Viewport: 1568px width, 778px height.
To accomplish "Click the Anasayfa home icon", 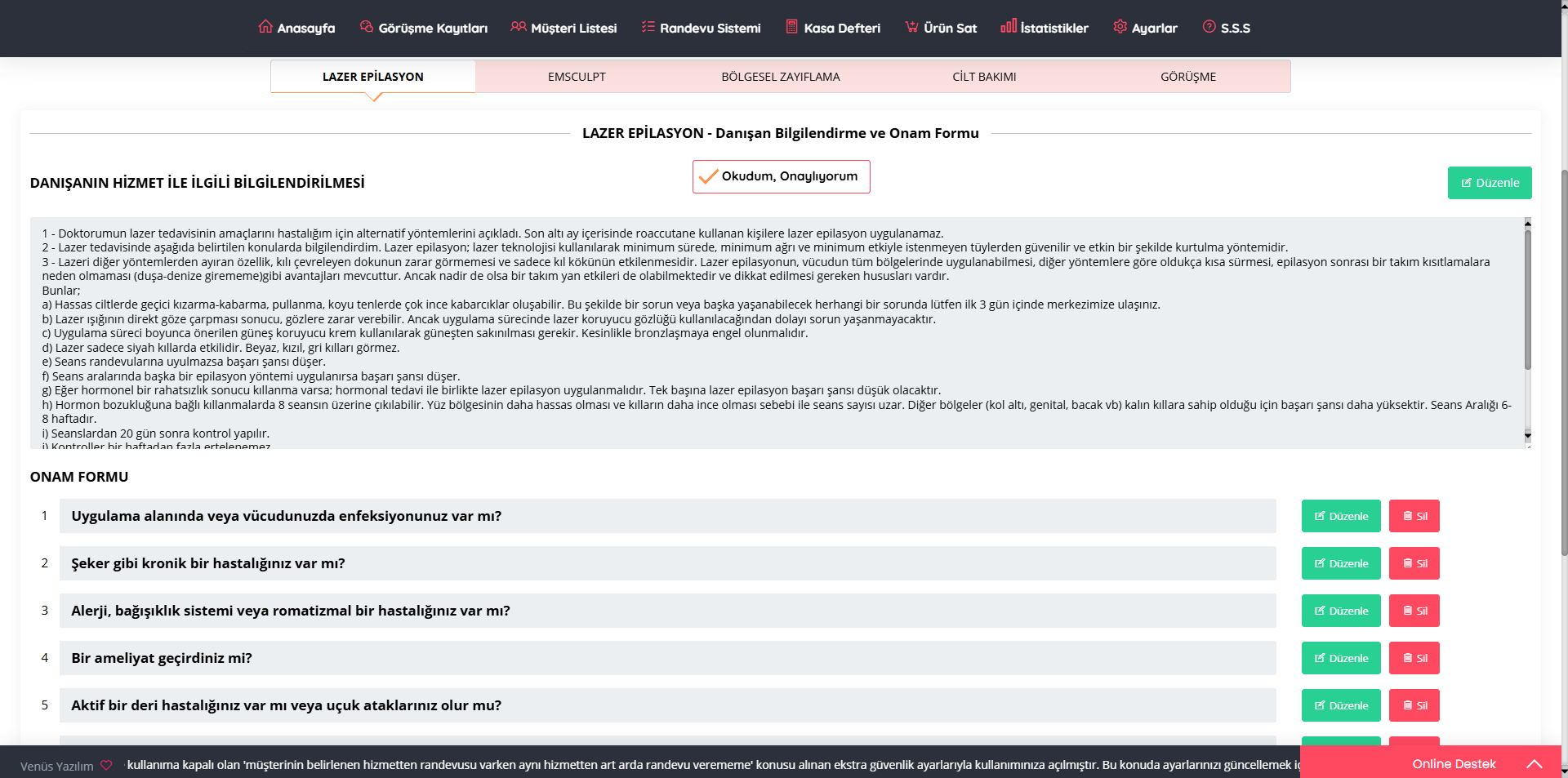I will pyautogui.click(x=265, y=26).
